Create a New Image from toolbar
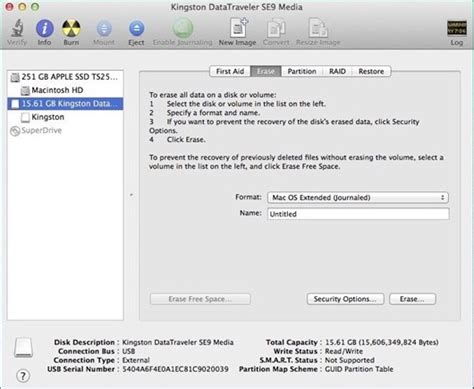Screen dimensions: 474x389 tap(238, 28)
